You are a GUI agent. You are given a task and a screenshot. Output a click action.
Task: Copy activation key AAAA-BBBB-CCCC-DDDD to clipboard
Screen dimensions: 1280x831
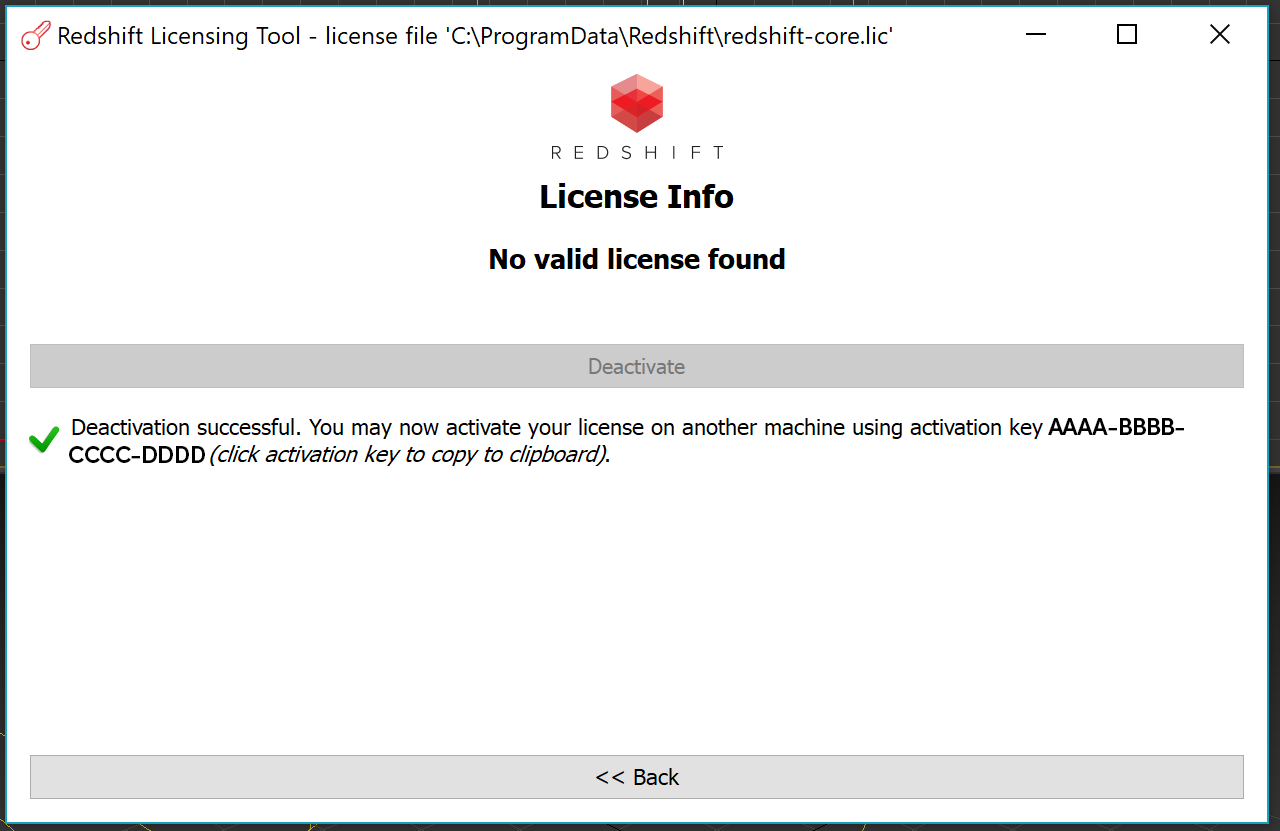tap(1116, 428)
